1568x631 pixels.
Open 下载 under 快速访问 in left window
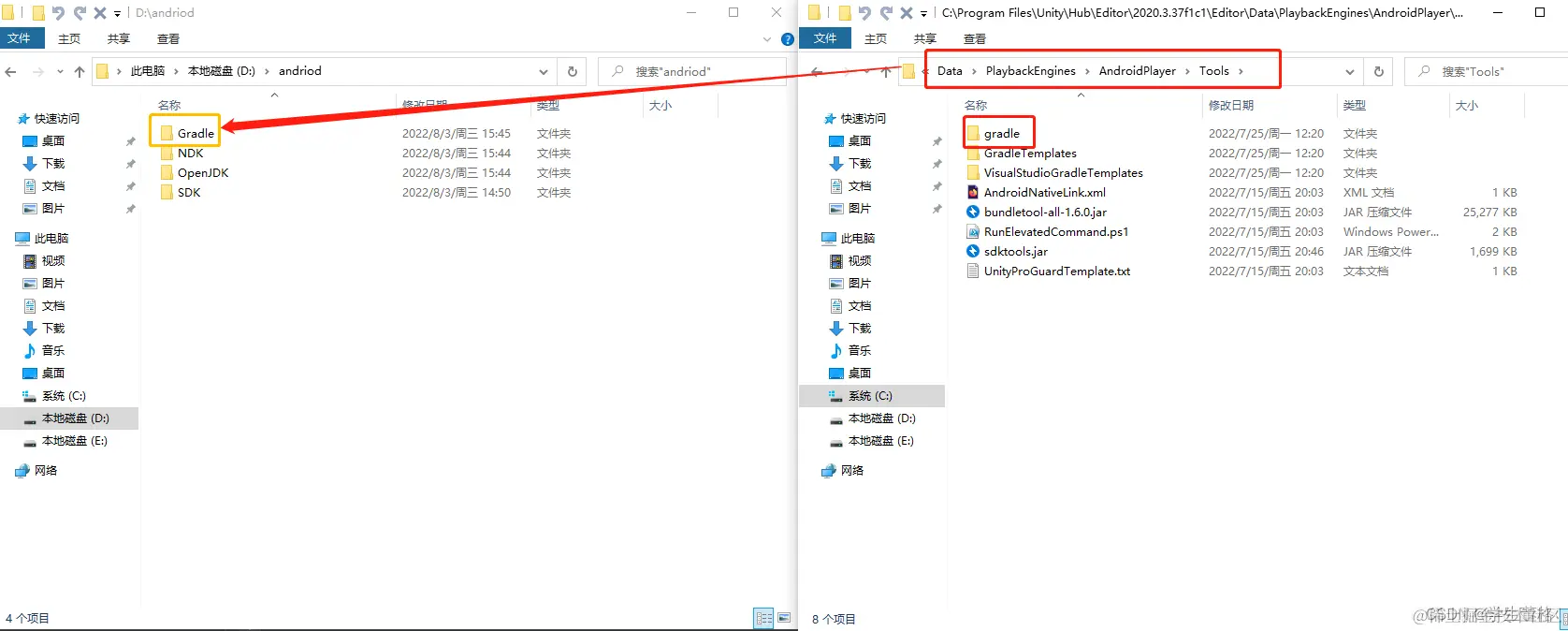(53, 163)
